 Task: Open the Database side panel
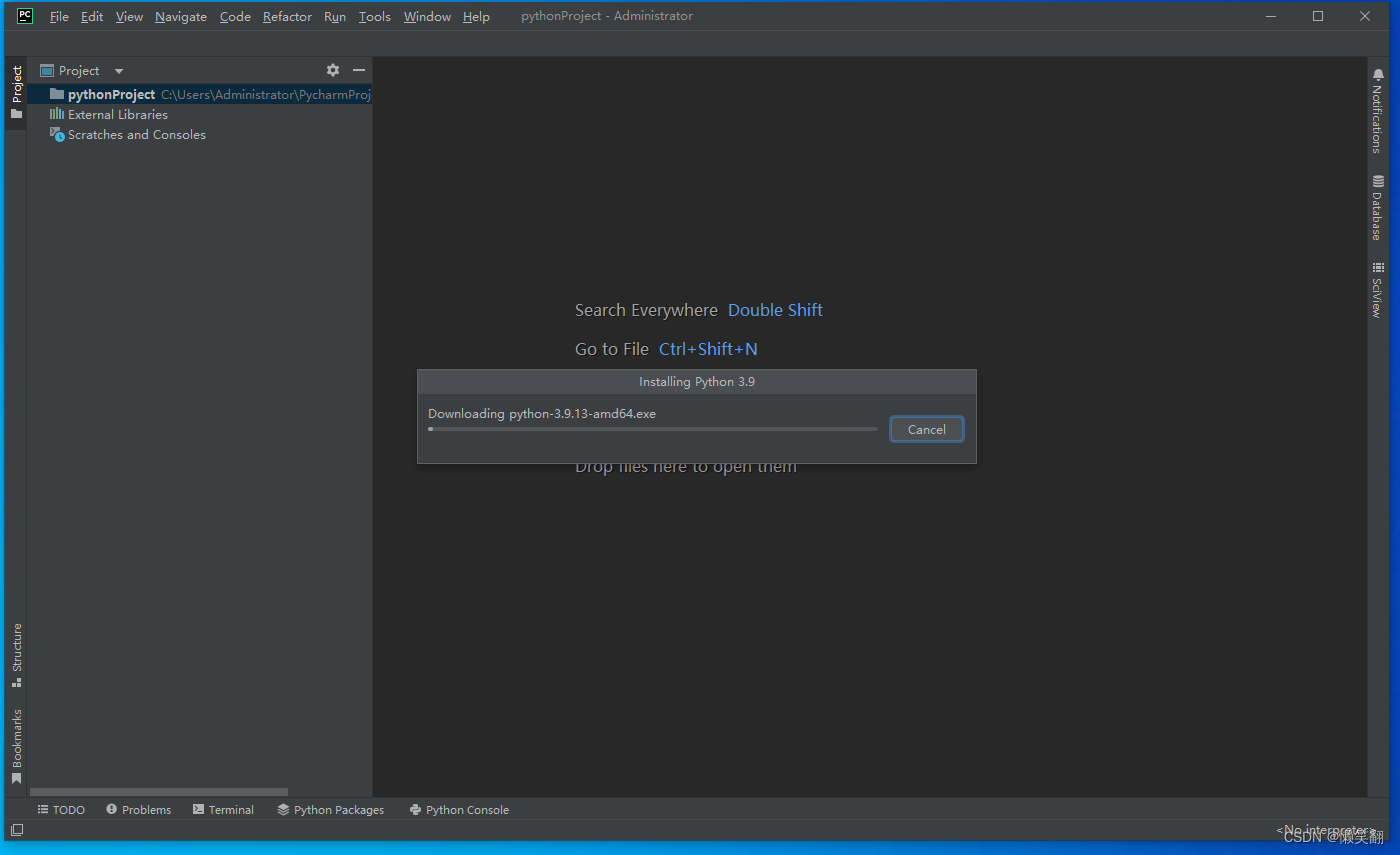coord(1378,207)
